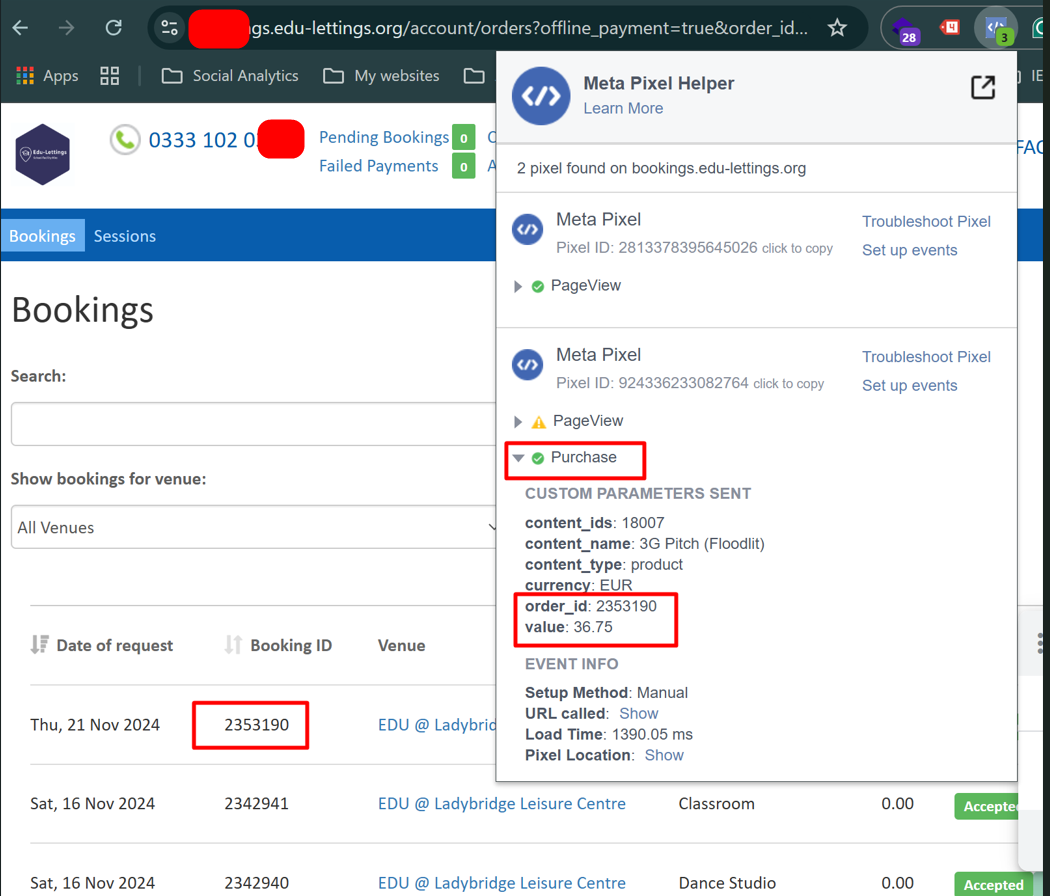The height and width of the screenshot is (896, 1050).
Task: Click the Learn More link
Action: tap(623, 108)
